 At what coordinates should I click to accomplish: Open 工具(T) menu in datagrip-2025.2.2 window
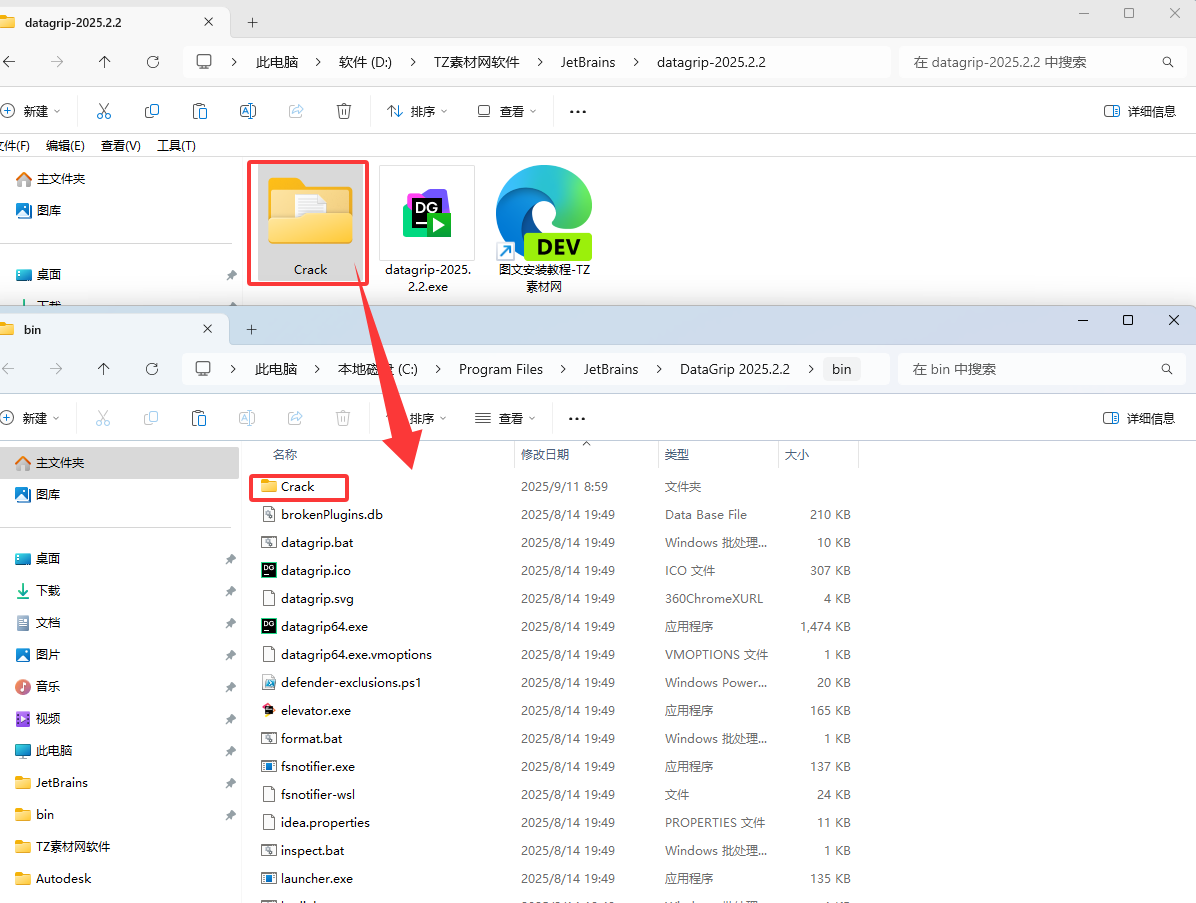tap(176, 146)
